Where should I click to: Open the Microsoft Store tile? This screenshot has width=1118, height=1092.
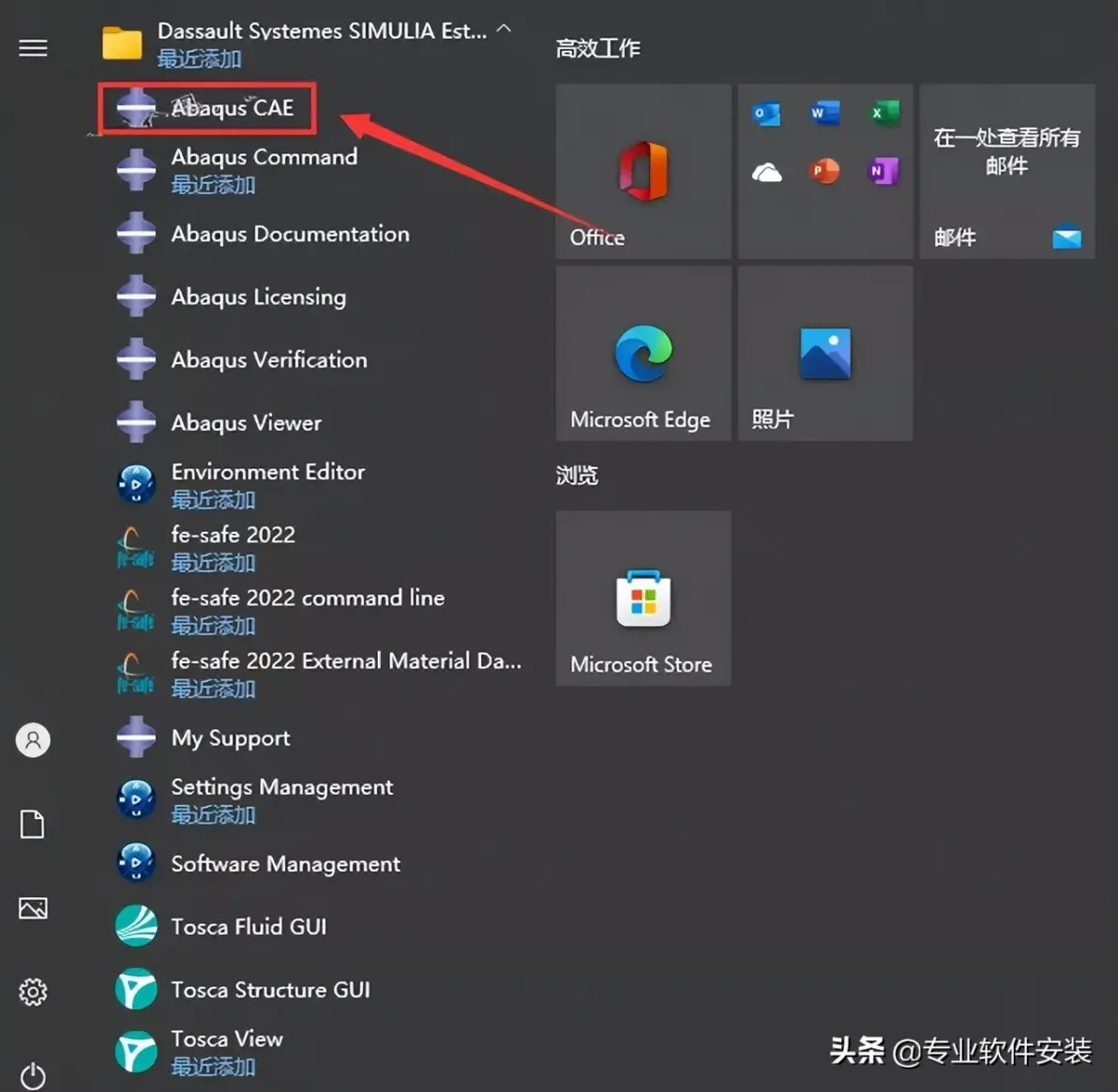[x=643, y=598]
